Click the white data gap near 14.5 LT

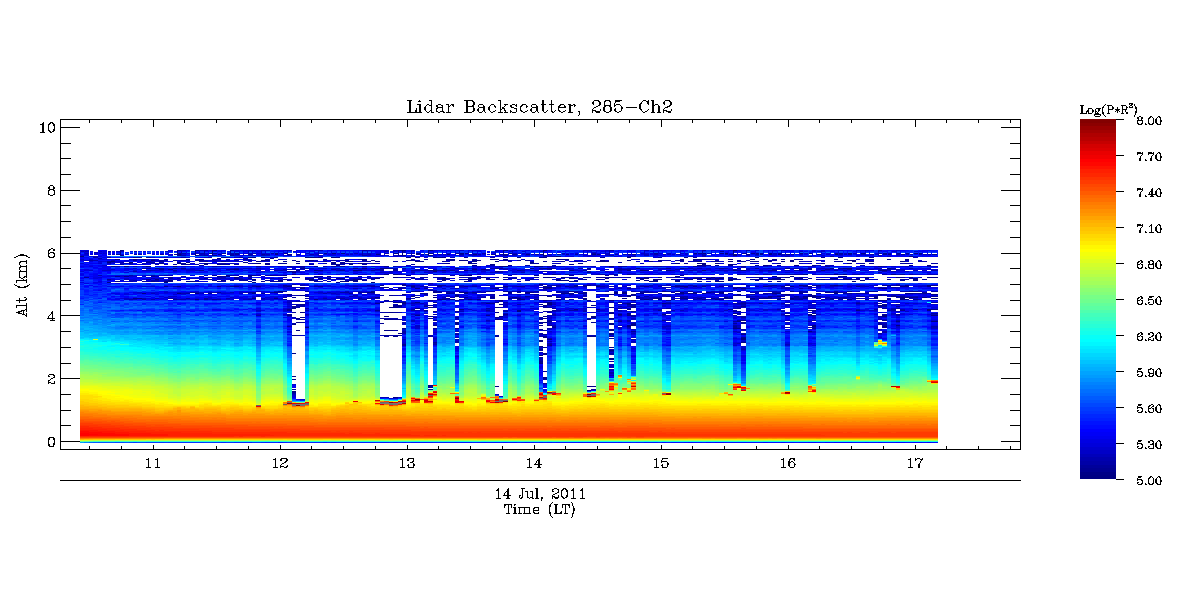coord(591,337)
